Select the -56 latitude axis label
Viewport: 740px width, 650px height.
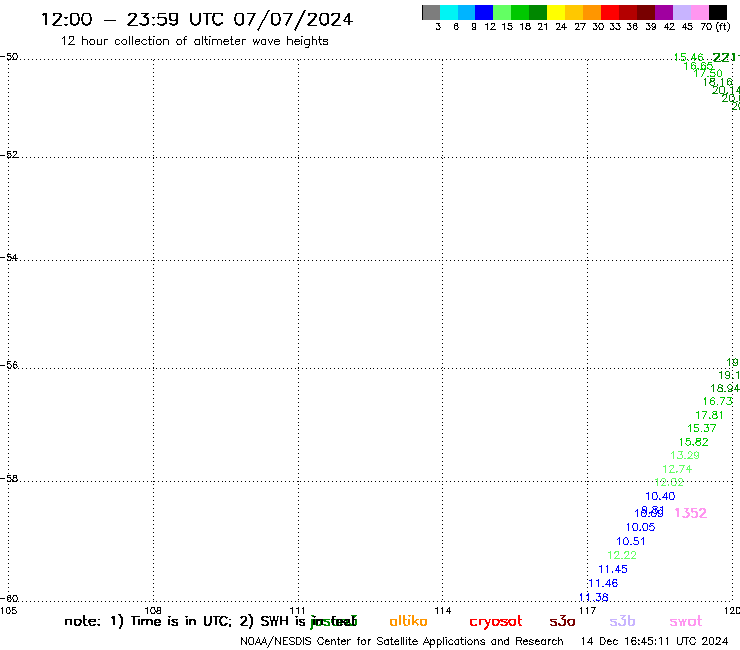tap(9, 365)
